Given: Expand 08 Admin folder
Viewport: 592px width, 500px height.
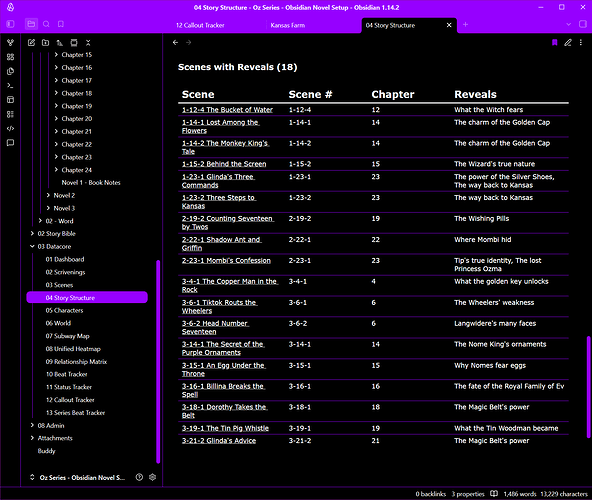Looking at the screenshot, I should pyautogui.click(x=32, y=426).
